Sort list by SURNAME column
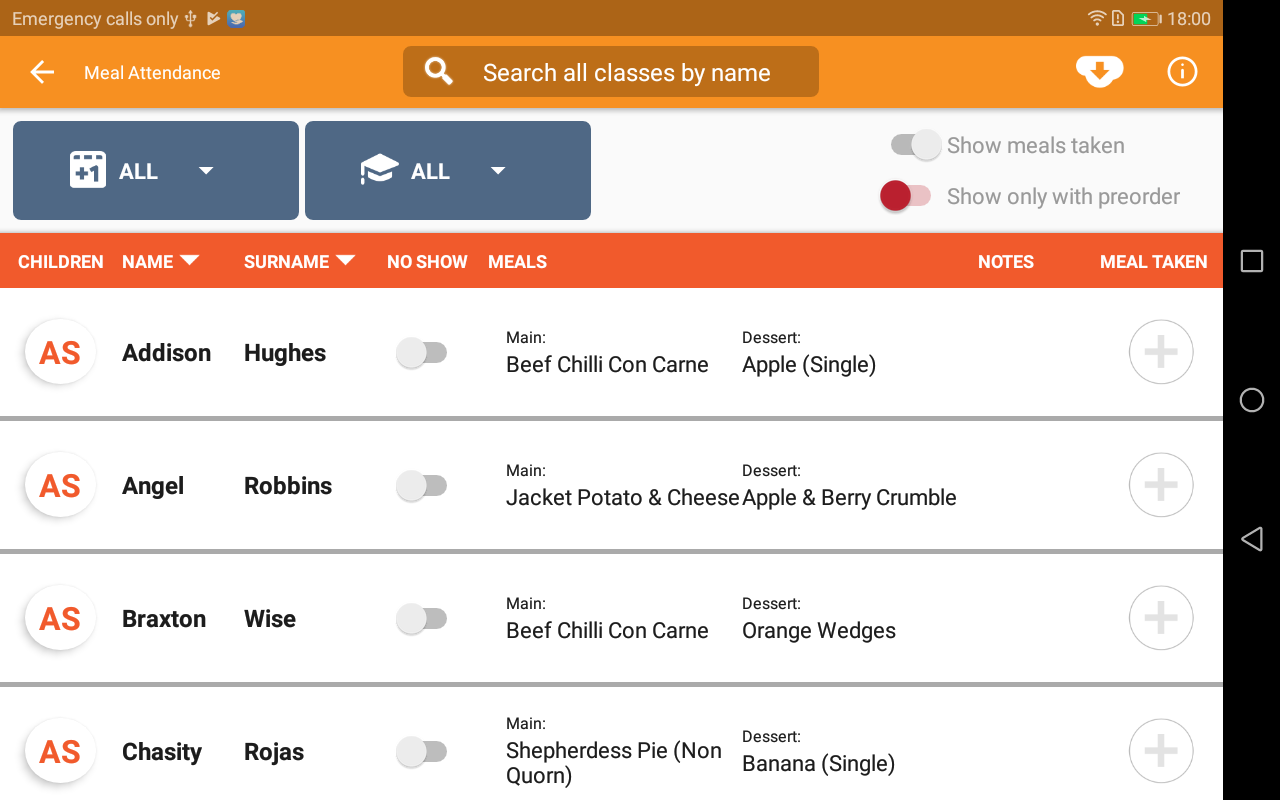This screenshot has height=800, width=1280. pyautogui.click(x=299, y=262)
